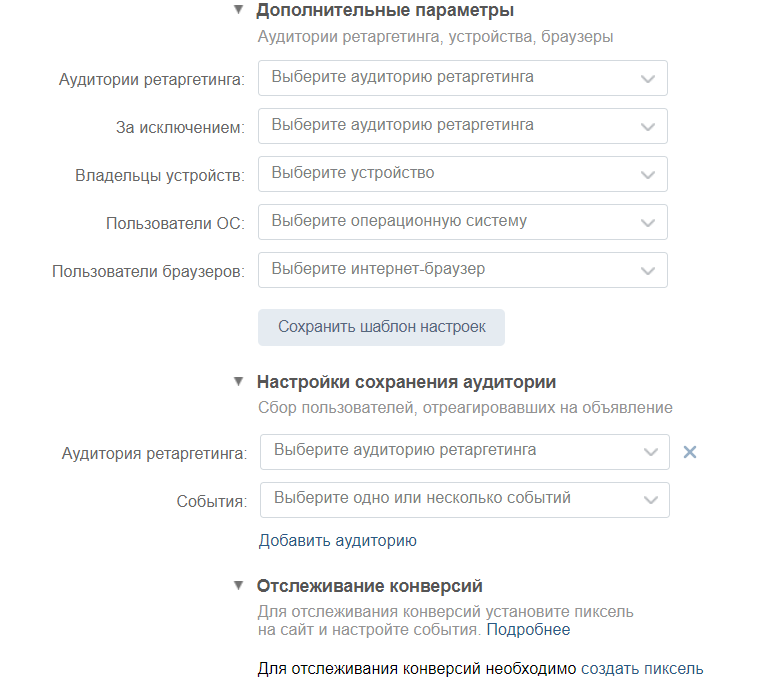The width and height of the screenshot is (770, 698).
Task: Click the chevron in the За исключением field
Action: (648, 127)
